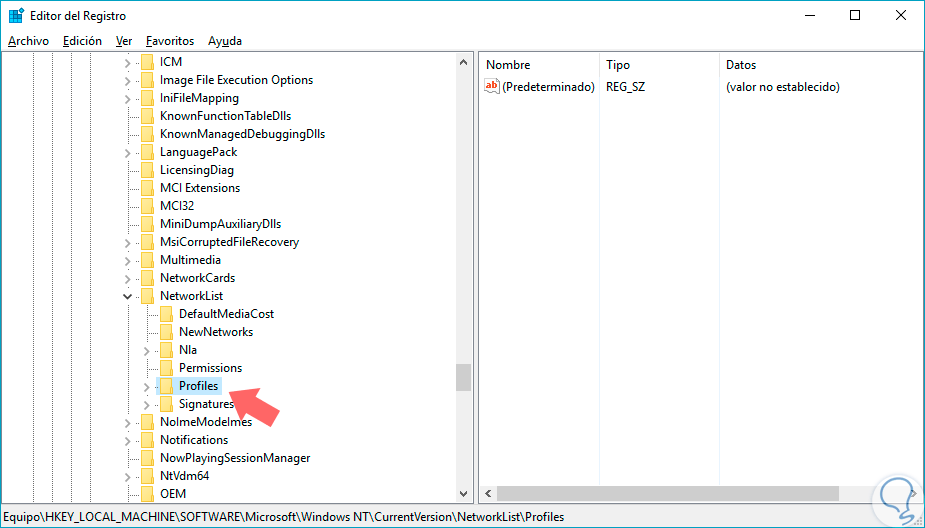Select the KnownFunctionTableDlls key label
The width and height of the screenshot is (925, 528).
coord(225,116)
